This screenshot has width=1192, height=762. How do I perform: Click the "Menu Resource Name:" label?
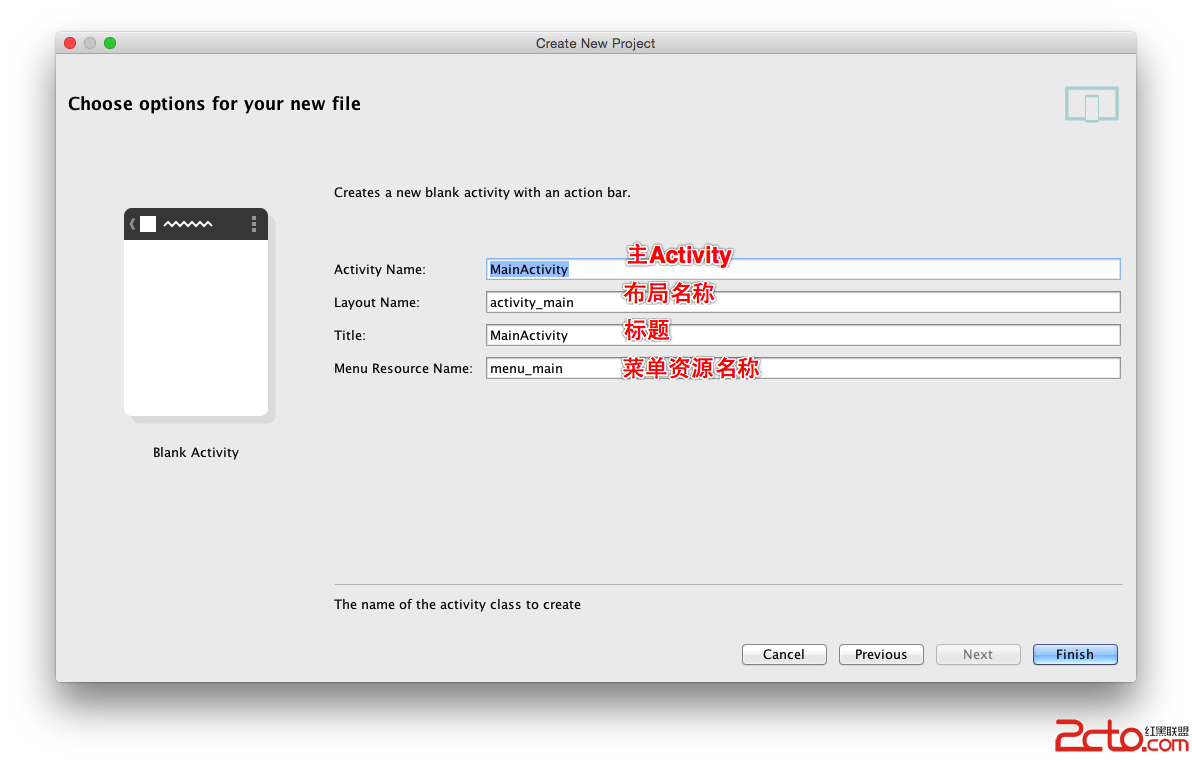click(x=404, y=369)
